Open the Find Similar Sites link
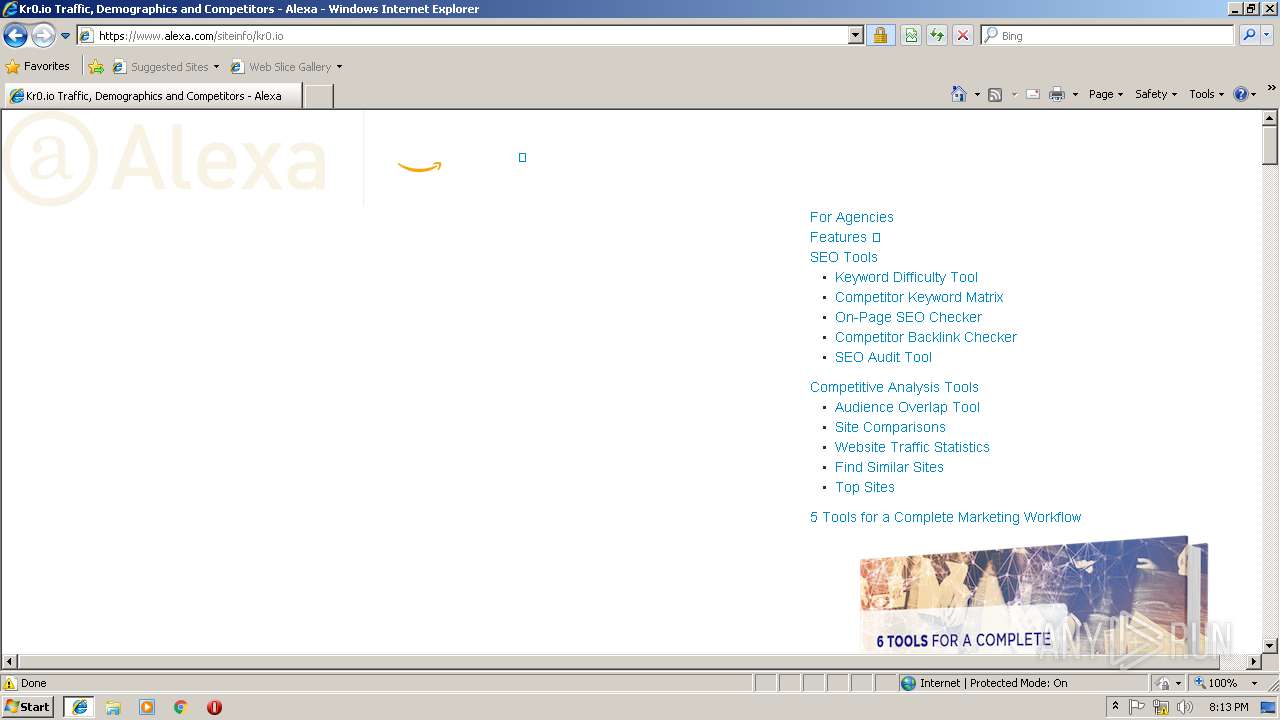1280x720 pixels. click(x=889, y=467)
